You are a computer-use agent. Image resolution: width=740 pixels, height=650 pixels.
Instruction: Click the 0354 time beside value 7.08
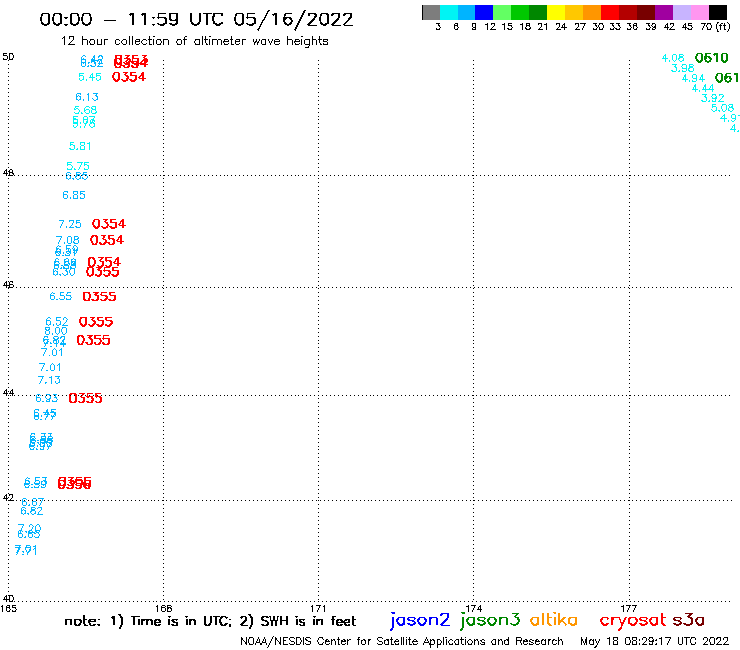coord(107,240)
